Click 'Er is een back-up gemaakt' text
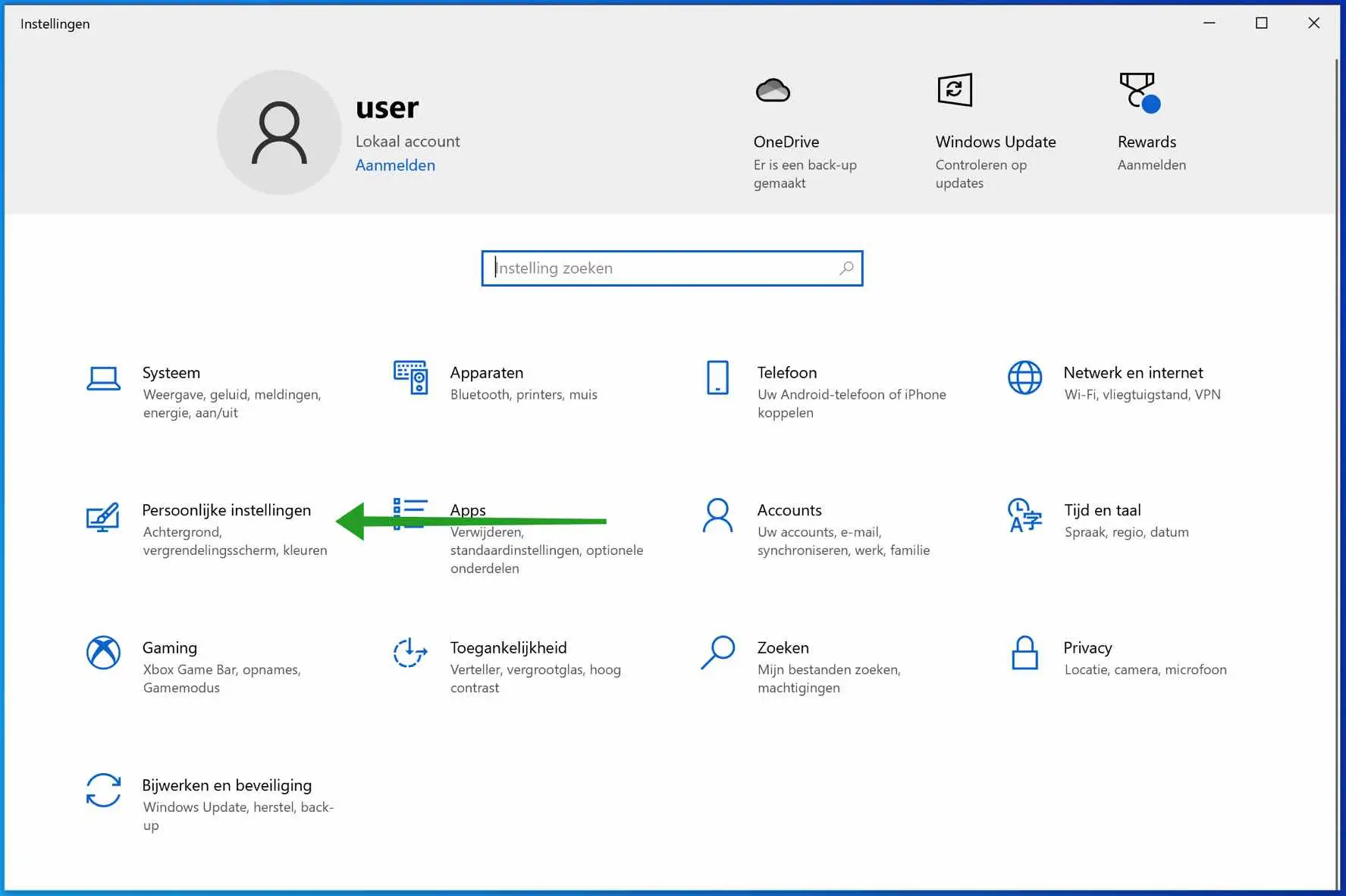 (805, 174)
